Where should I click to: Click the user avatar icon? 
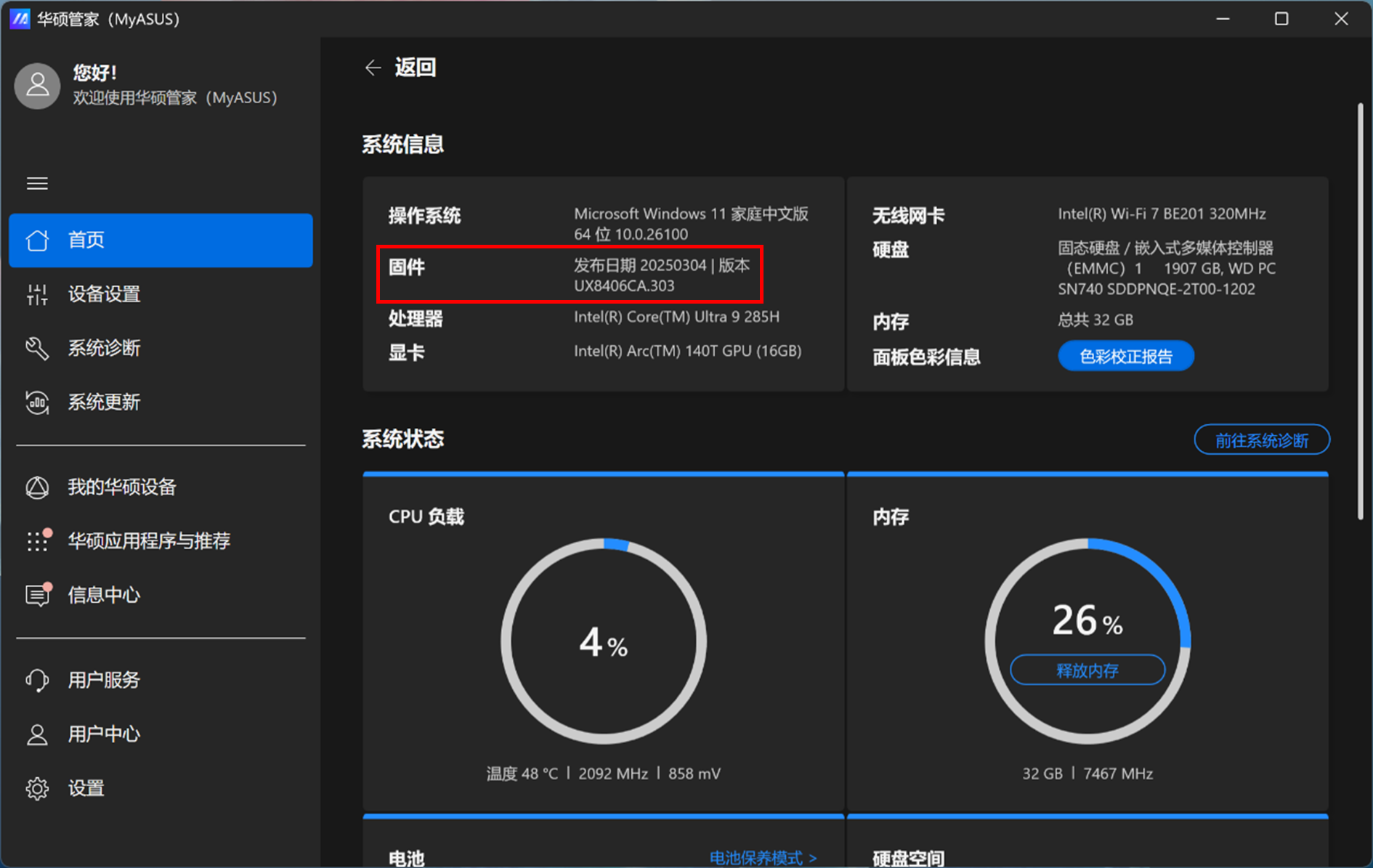[37, 86]
